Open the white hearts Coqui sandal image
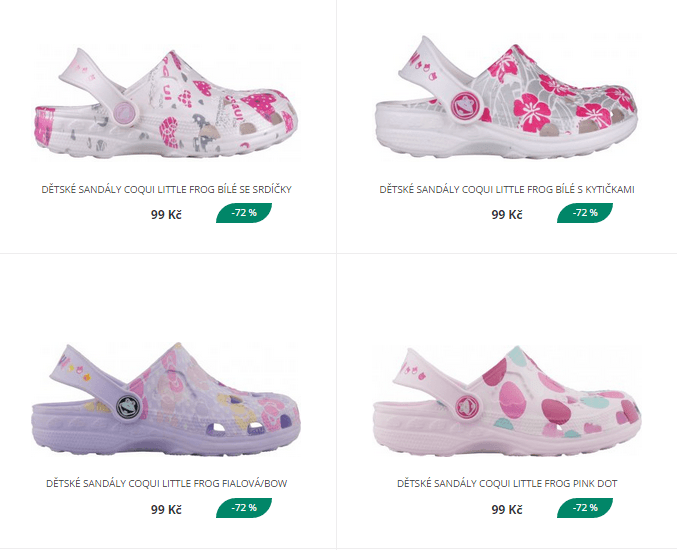Viewport: 691px width, 550px height. (166, 100)
